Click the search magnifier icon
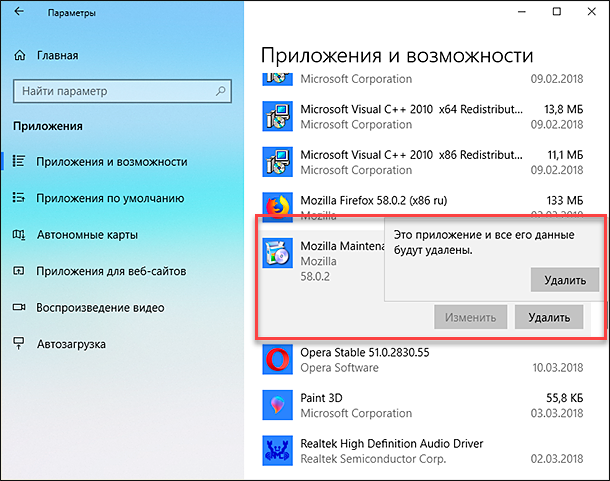 coord(221,91)
